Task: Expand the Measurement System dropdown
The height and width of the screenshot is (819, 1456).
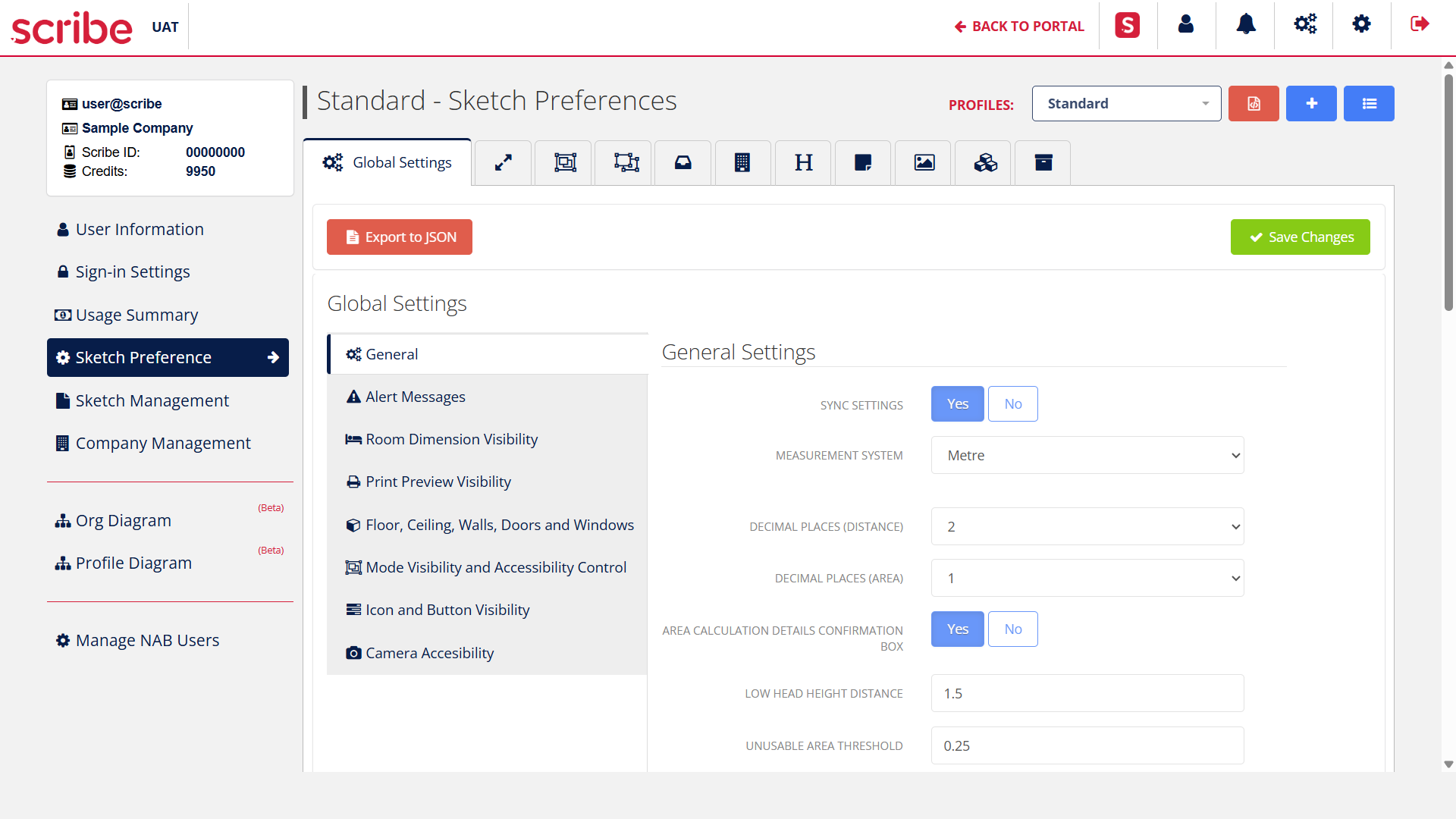Action: coord(1087,456)
